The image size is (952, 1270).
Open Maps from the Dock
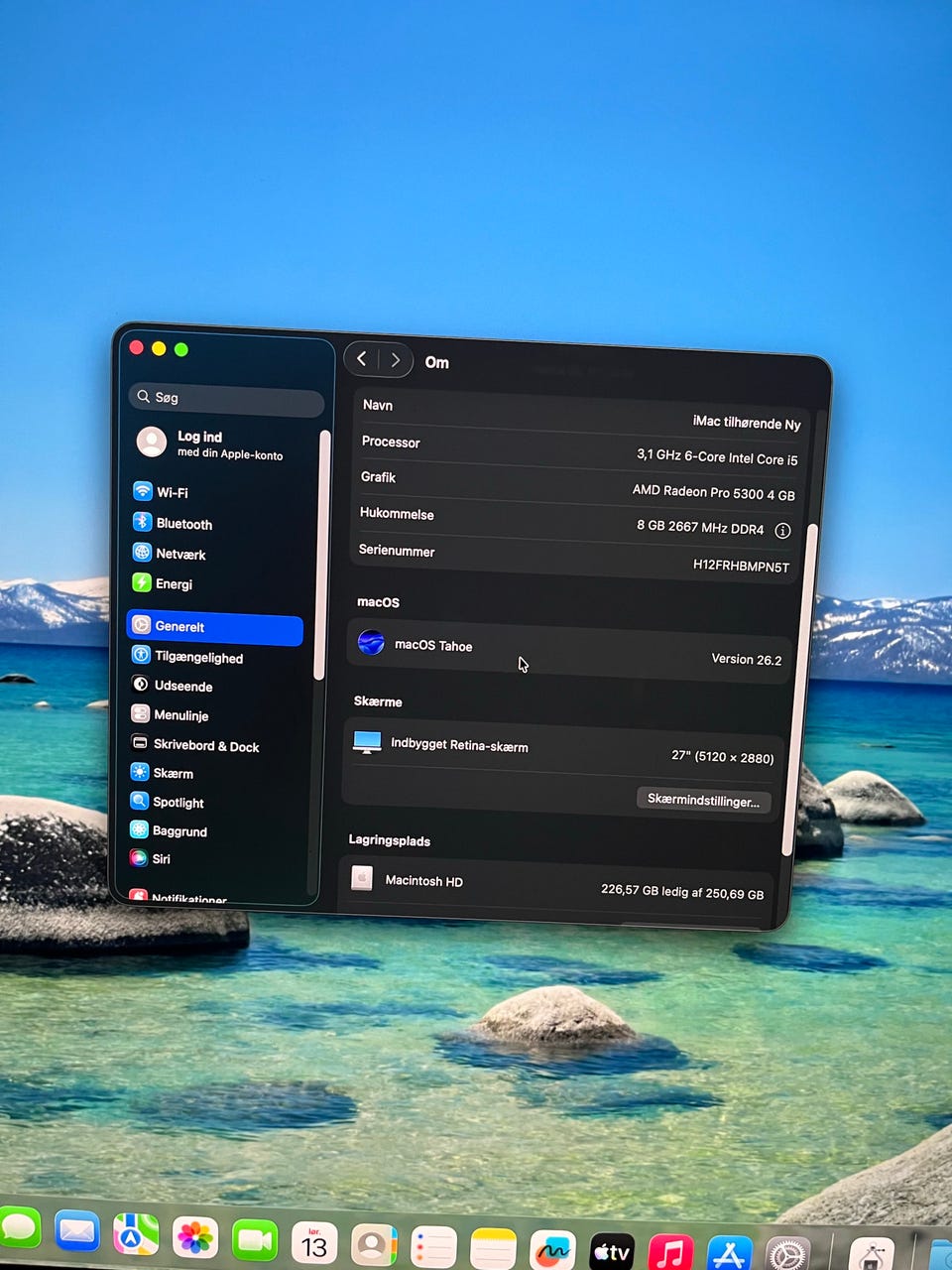pyautogui.click(x=136, y=1234)
